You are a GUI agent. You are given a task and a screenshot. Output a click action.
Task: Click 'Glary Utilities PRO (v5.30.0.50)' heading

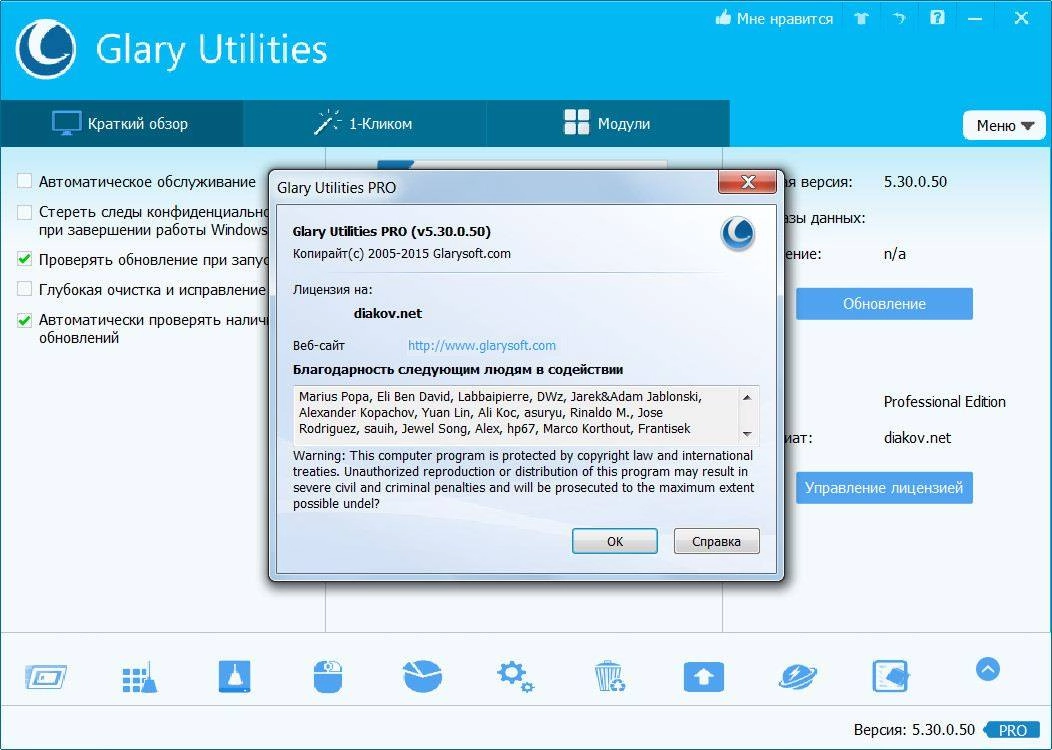[392, 231]
